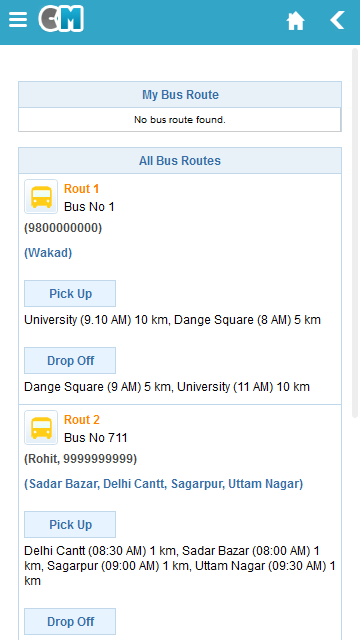Go to home via house icon
The width and height of the screenshot is (360, 640).
click(296, 20)
